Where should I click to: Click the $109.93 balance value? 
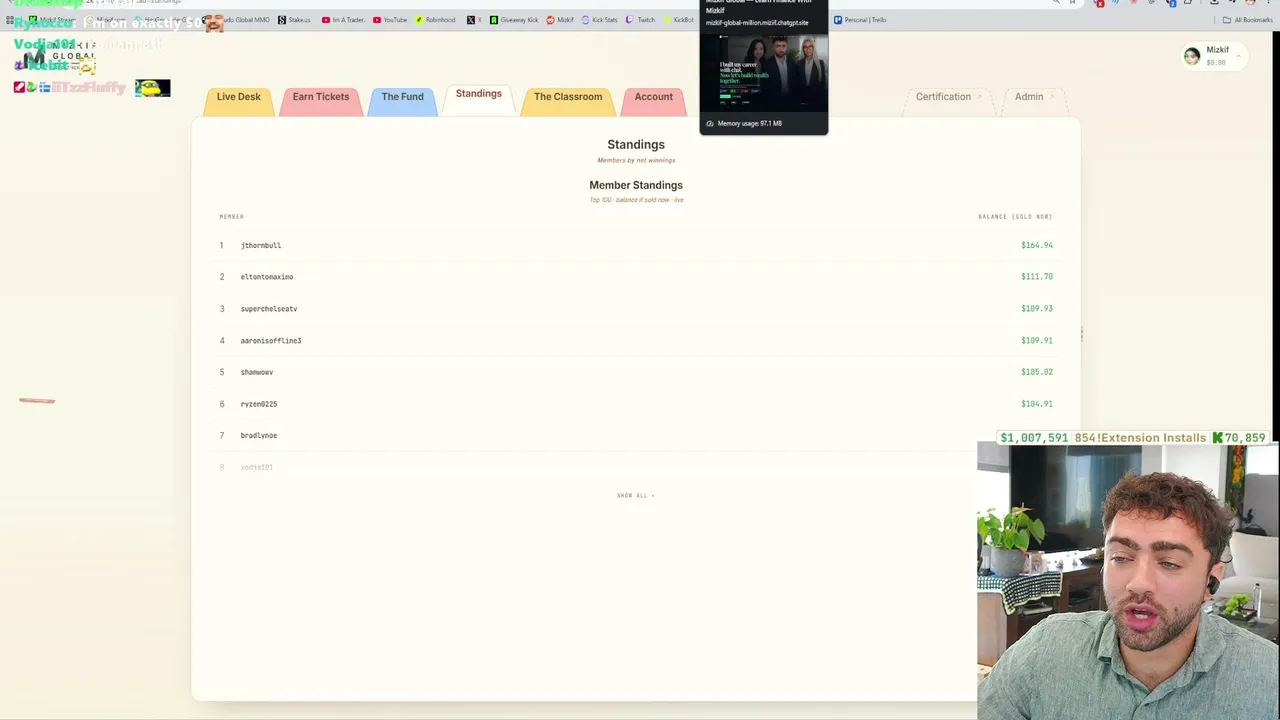pyautogui.click(x=1037, y=309)
